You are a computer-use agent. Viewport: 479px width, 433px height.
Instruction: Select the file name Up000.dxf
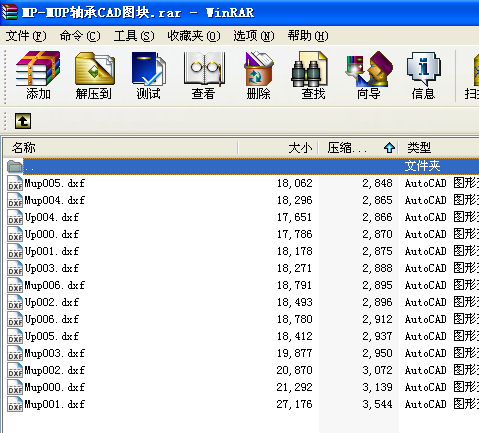(52, 234)
